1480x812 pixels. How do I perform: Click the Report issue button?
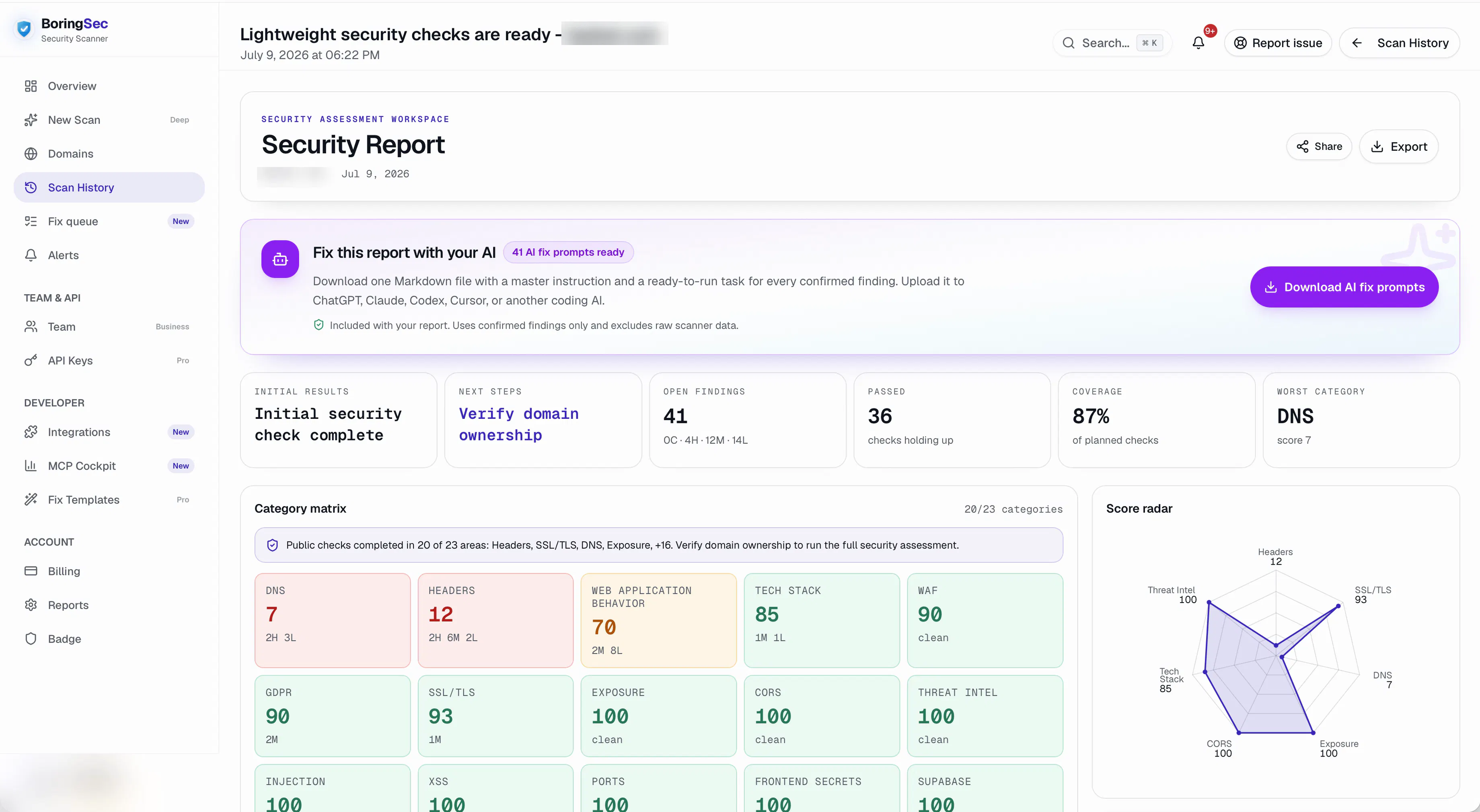[1278, 43]
